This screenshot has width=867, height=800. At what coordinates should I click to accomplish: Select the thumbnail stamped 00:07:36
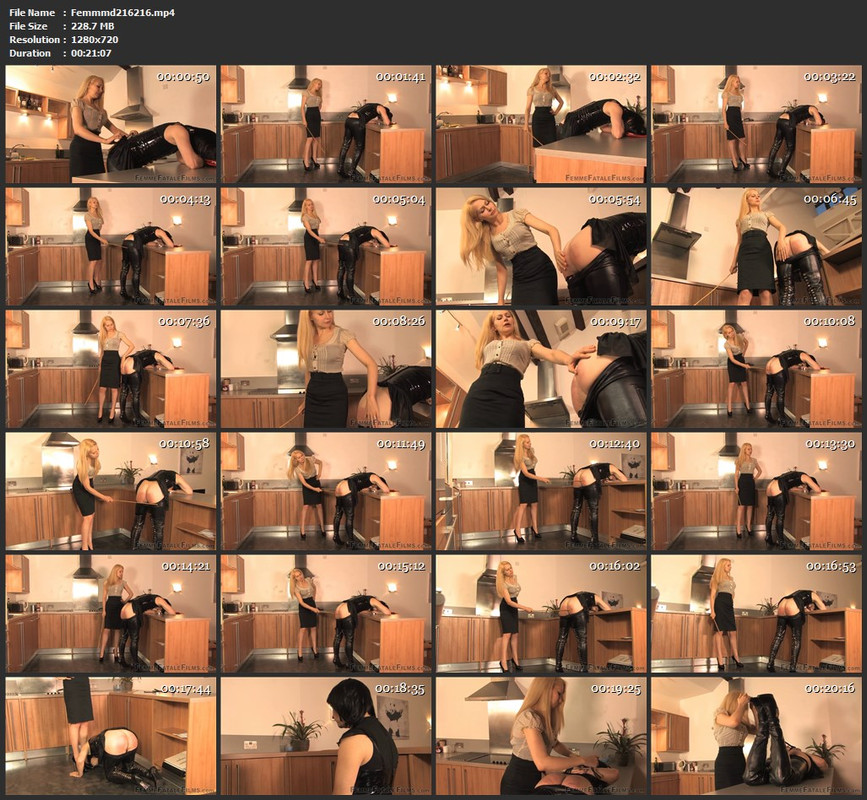pos(111,369)
